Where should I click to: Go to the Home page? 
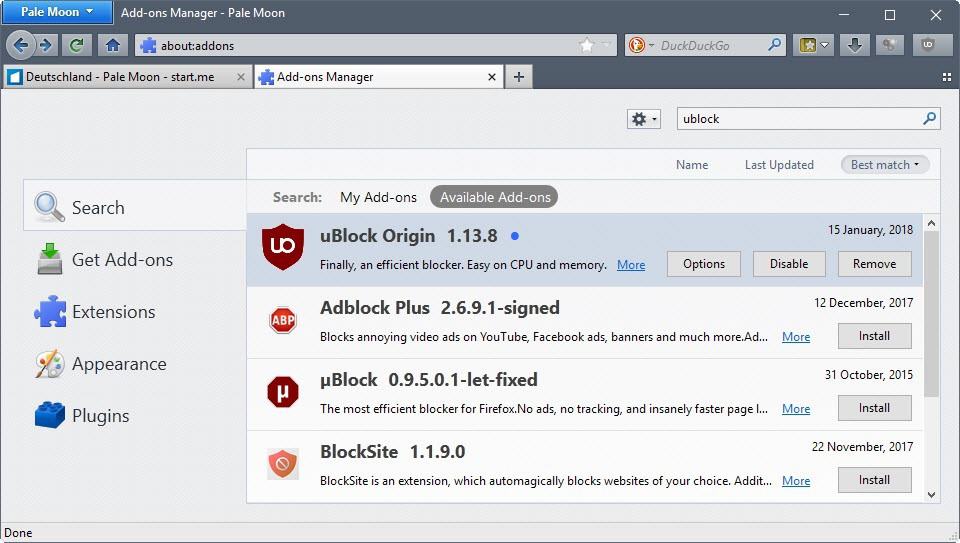click(x=112, y=45)
